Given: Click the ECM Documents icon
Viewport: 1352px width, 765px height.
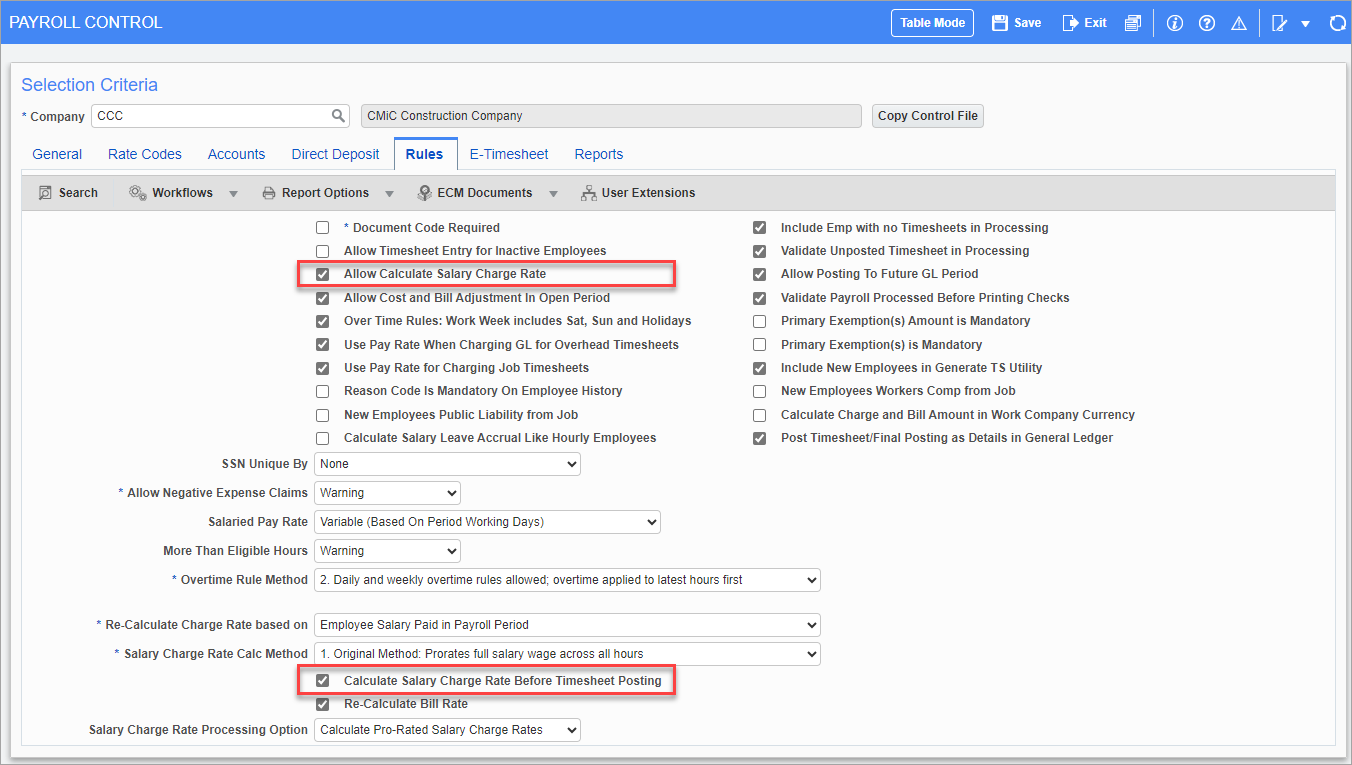Looking at the screenshot, I should [425, 193].
